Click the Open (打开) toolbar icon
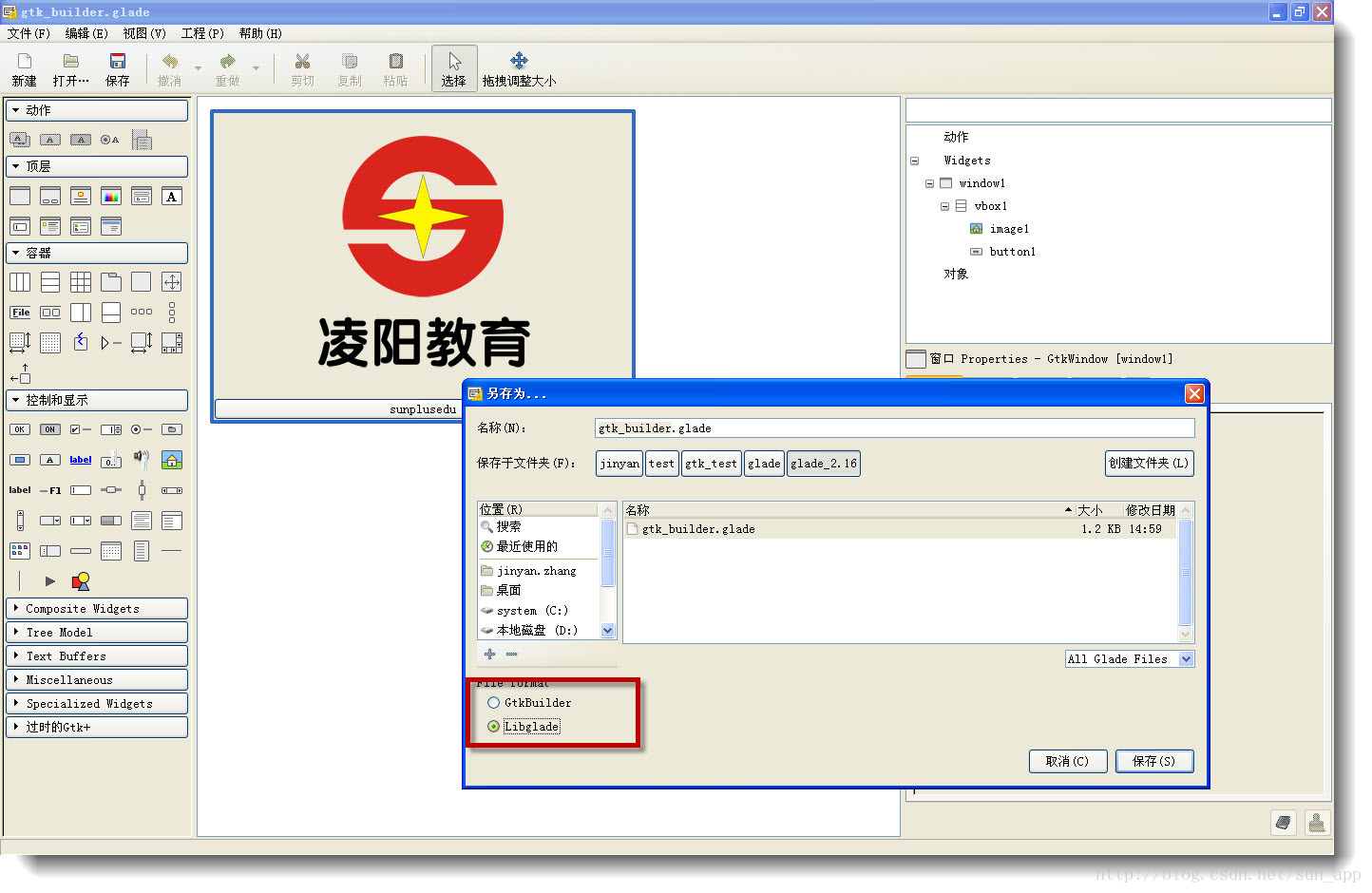The height and width of the screenshot is (893, 1372). pyautogui.click(x=70, y=69)
